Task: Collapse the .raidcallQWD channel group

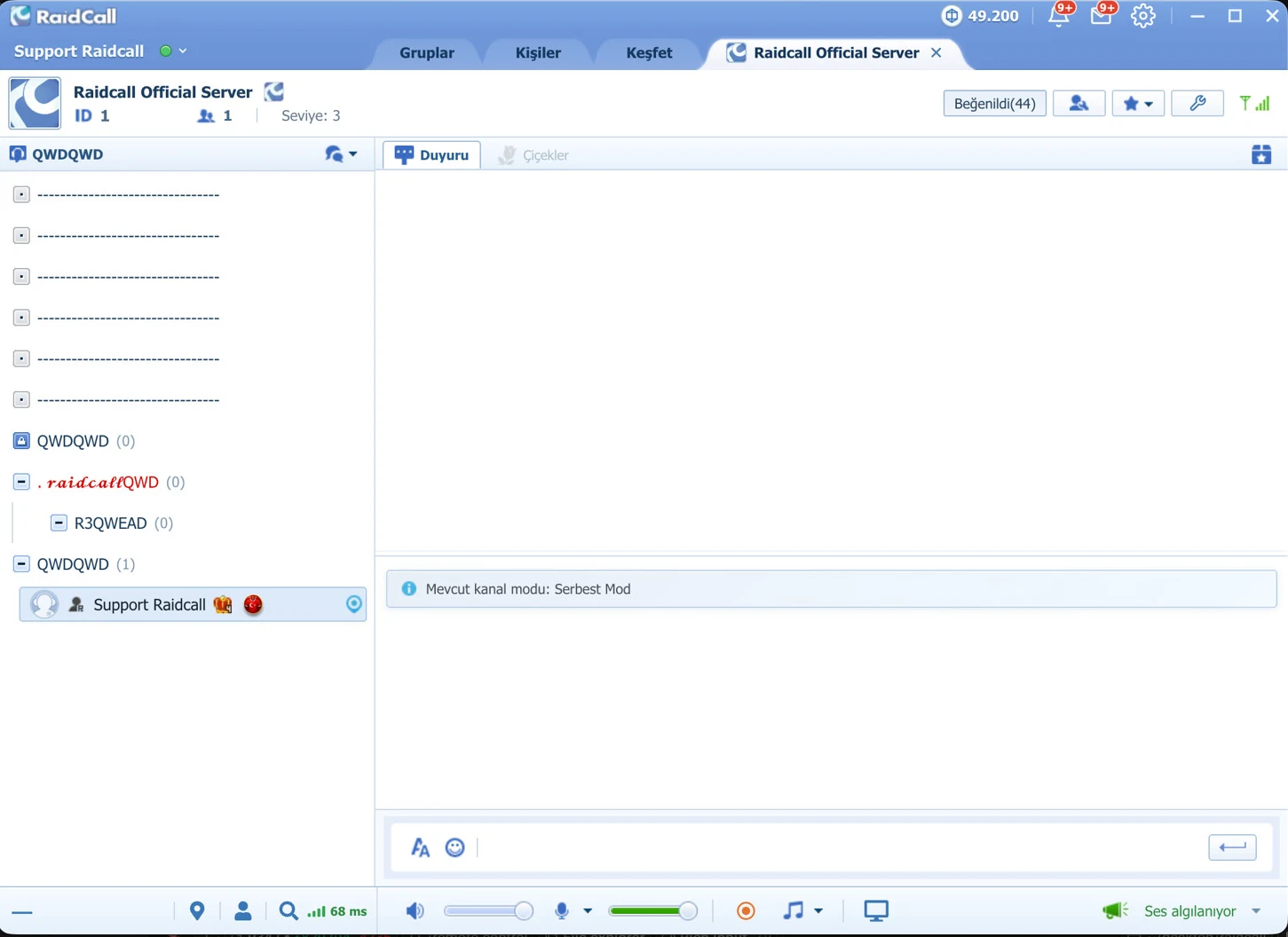Action: pos(21,482)
